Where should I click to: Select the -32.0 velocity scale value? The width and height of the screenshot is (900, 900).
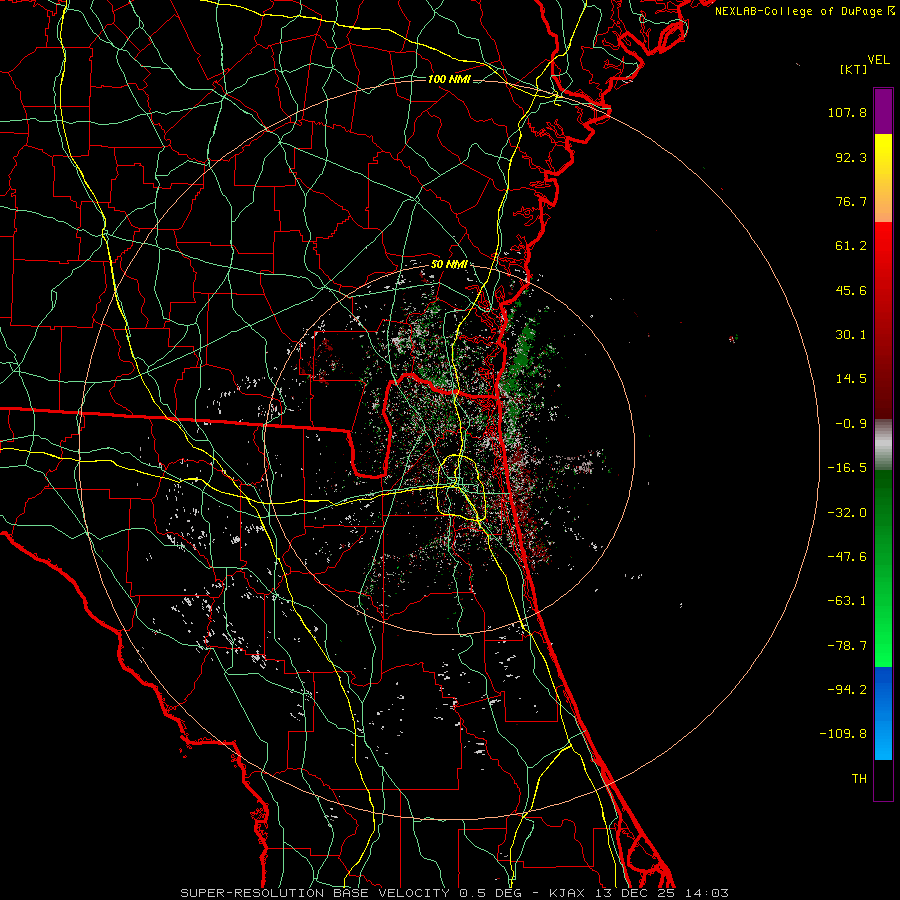tap(847, 513)
